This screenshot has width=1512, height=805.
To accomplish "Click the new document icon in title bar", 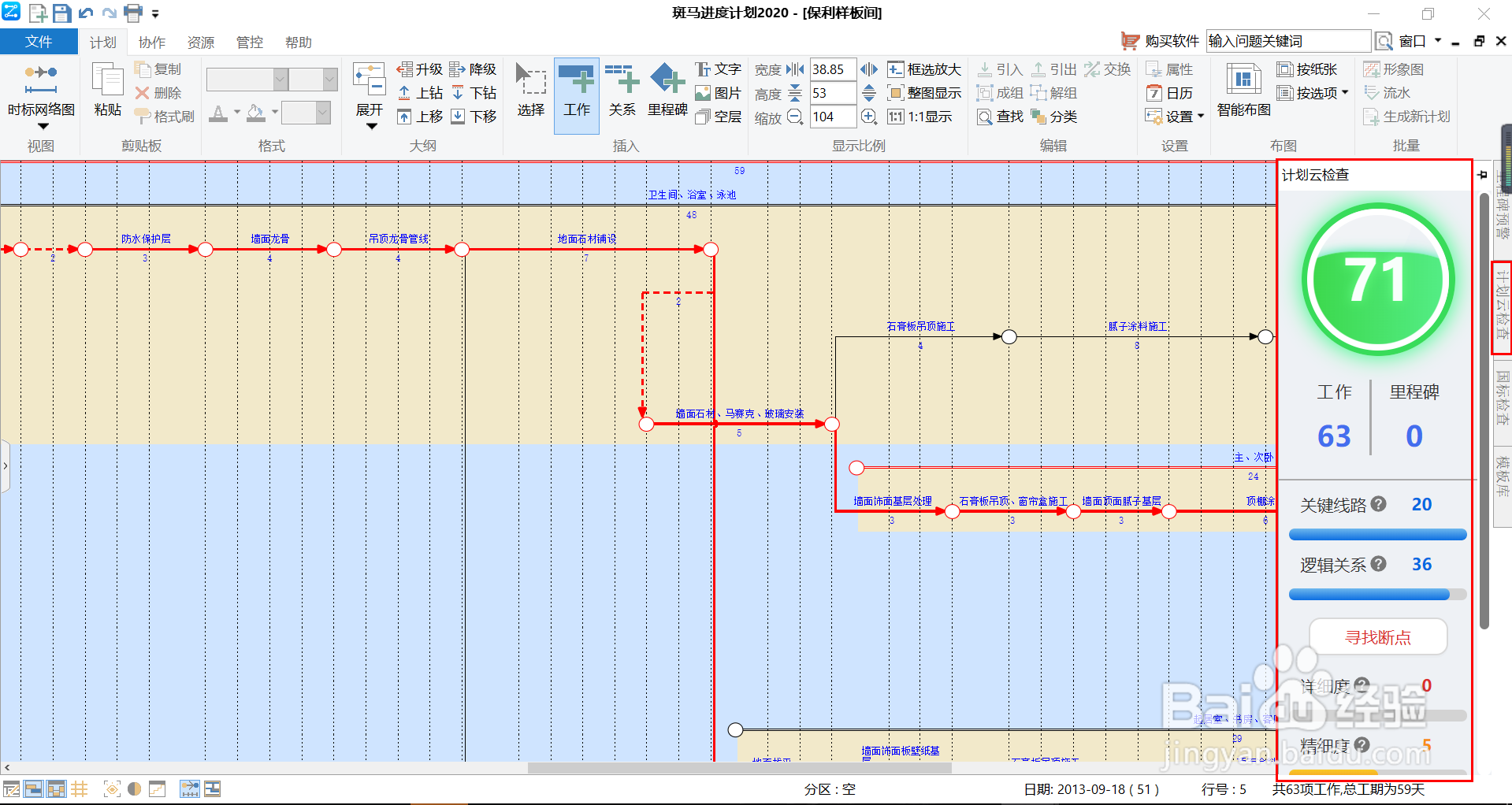I will pyautogui.click(x=38, y=13).
